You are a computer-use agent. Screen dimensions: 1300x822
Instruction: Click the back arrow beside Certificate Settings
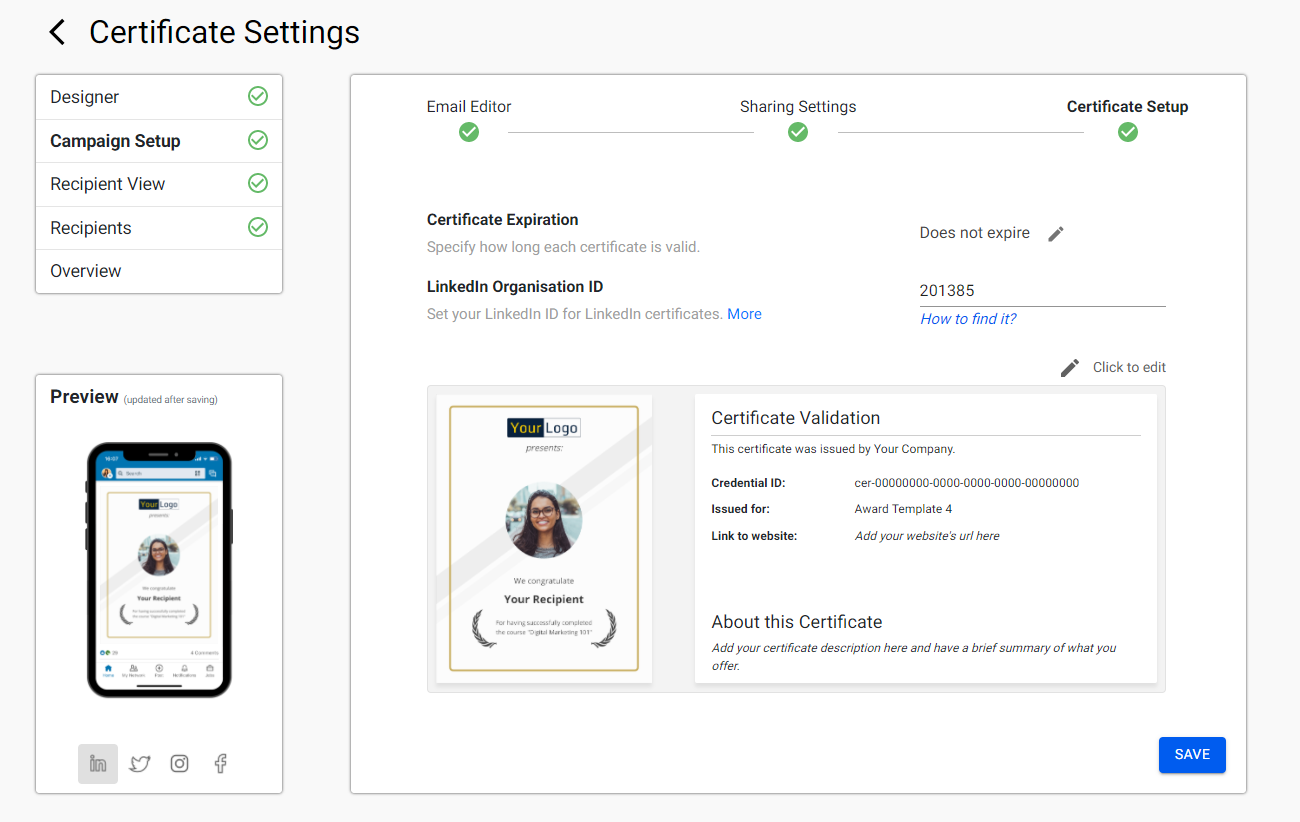[57, 31]
